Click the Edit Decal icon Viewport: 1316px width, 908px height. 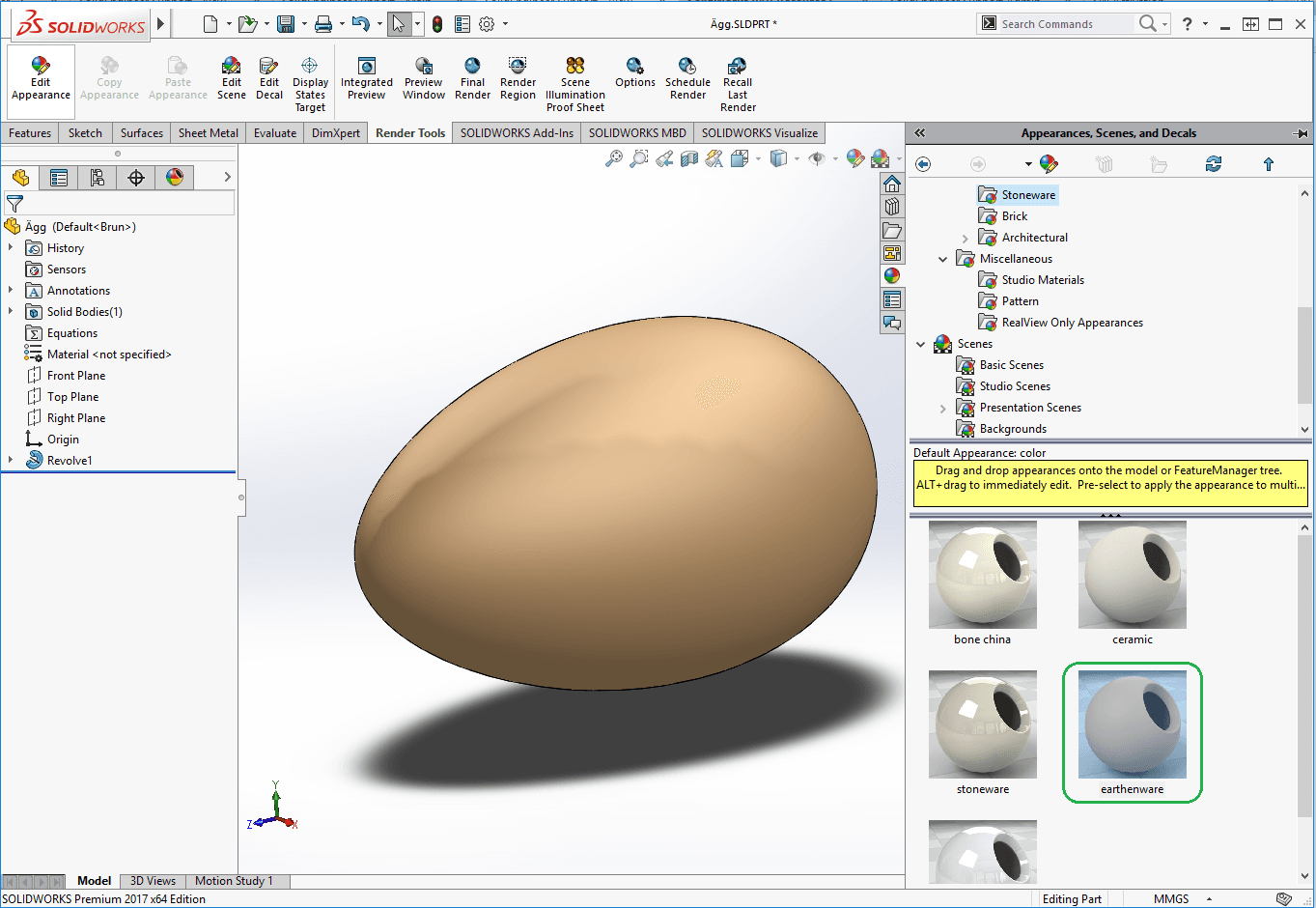pyautogui.click(x=269, y=67)
